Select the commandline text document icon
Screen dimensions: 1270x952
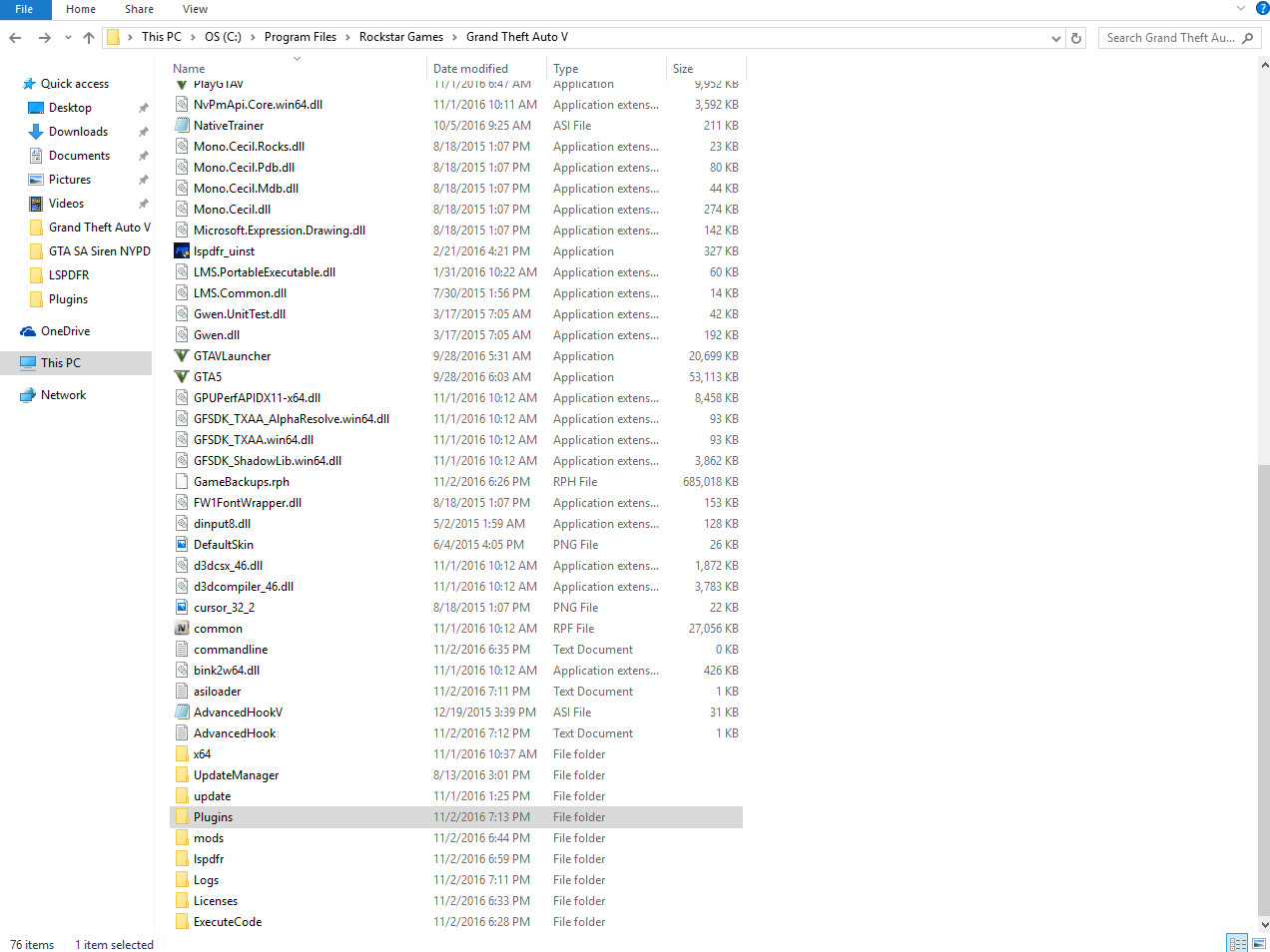tap(182, 650)
